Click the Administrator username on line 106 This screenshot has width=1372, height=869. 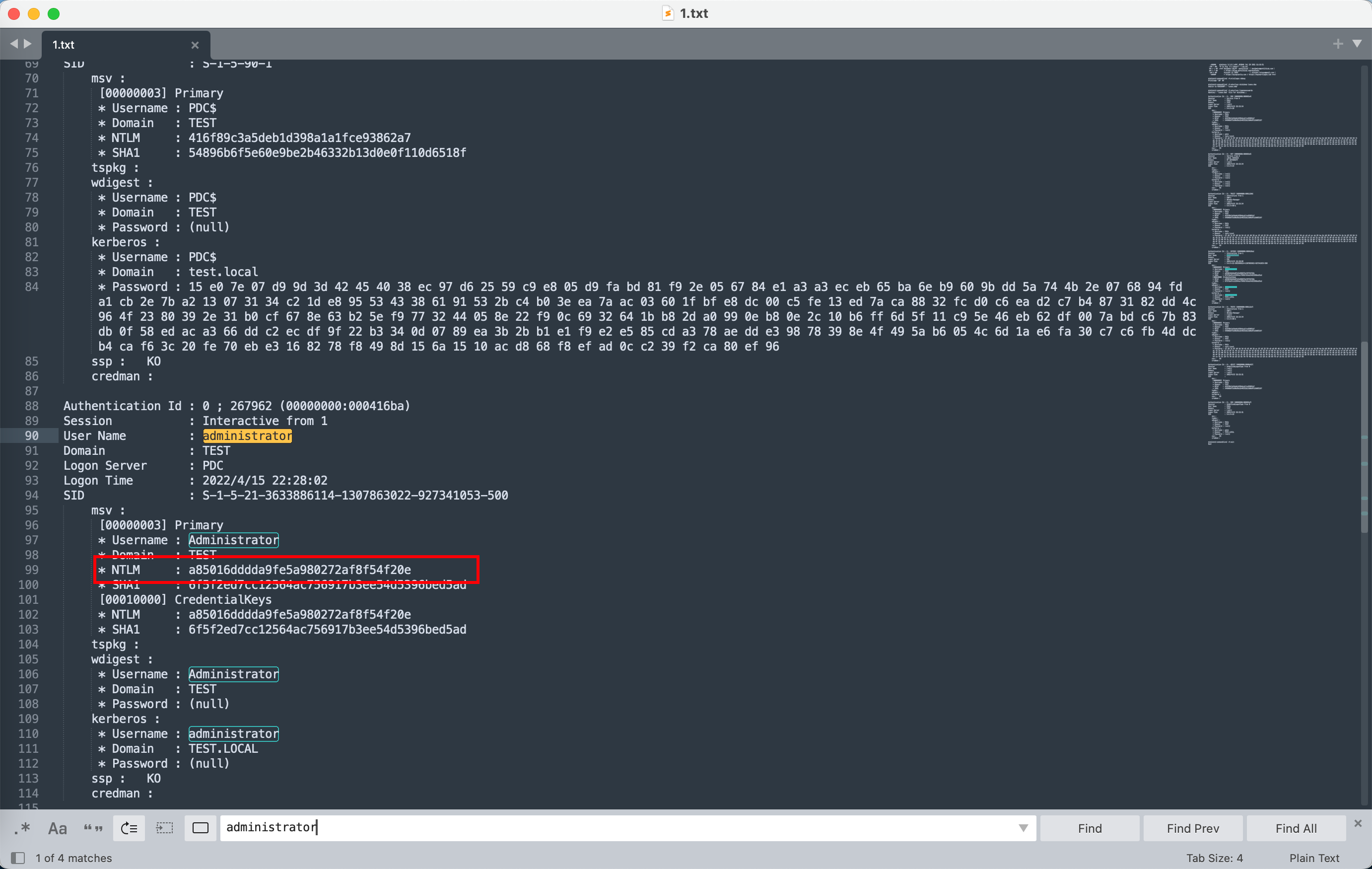[x=234, y=674]
